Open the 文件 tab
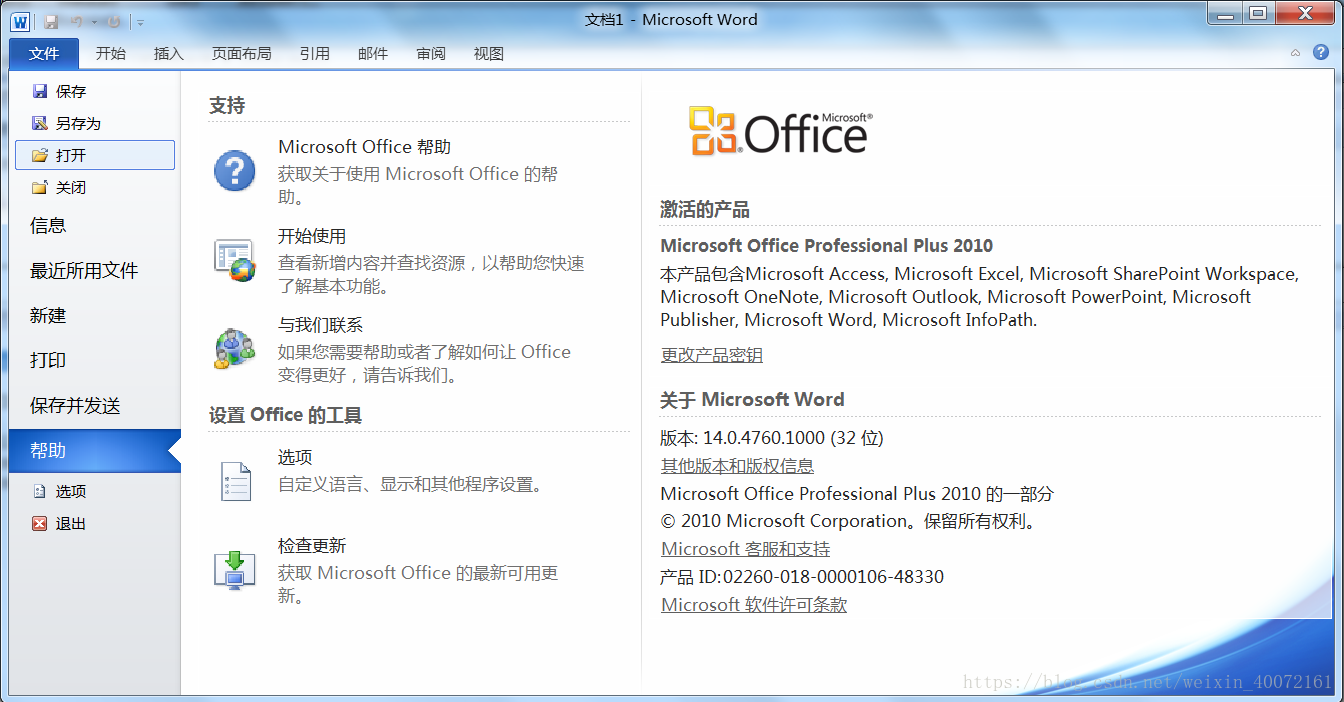 (44, 54)
